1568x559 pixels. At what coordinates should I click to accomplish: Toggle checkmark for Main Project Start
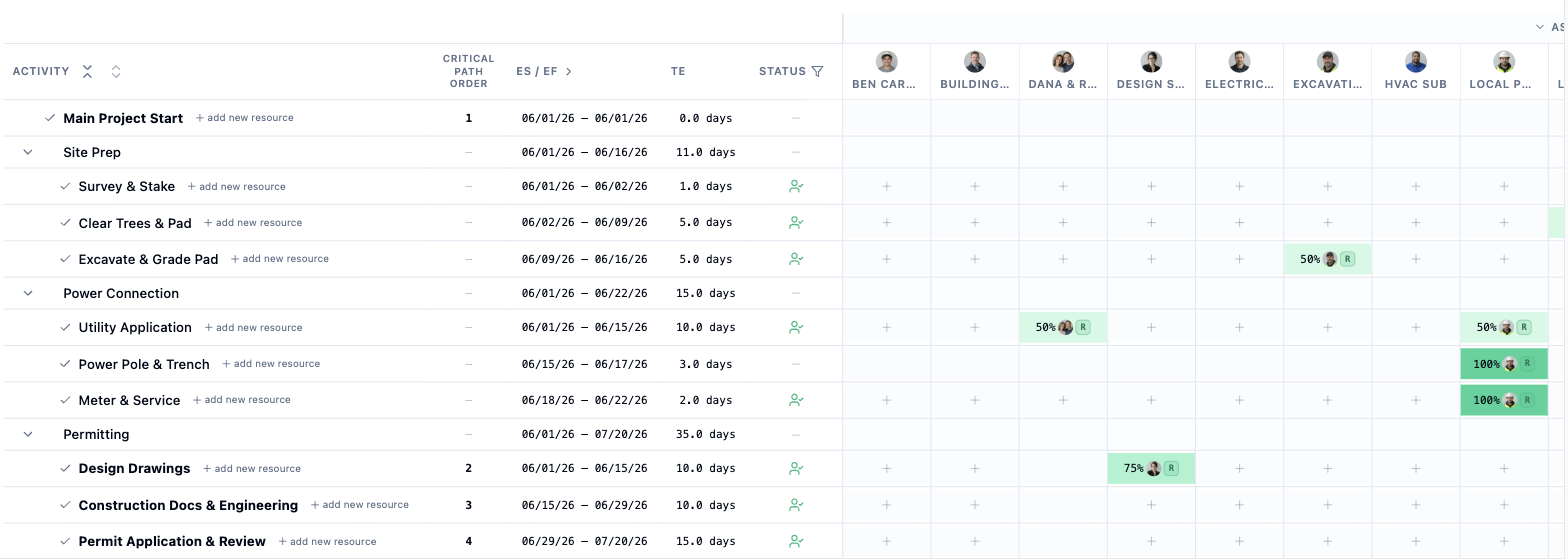coord(50,118)
